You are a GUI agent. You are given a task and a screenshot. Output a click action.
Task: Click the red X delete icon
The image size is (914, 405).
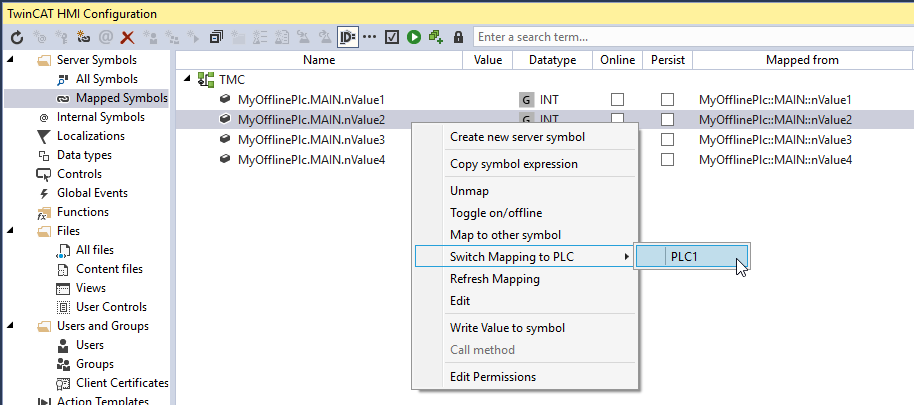127,37
